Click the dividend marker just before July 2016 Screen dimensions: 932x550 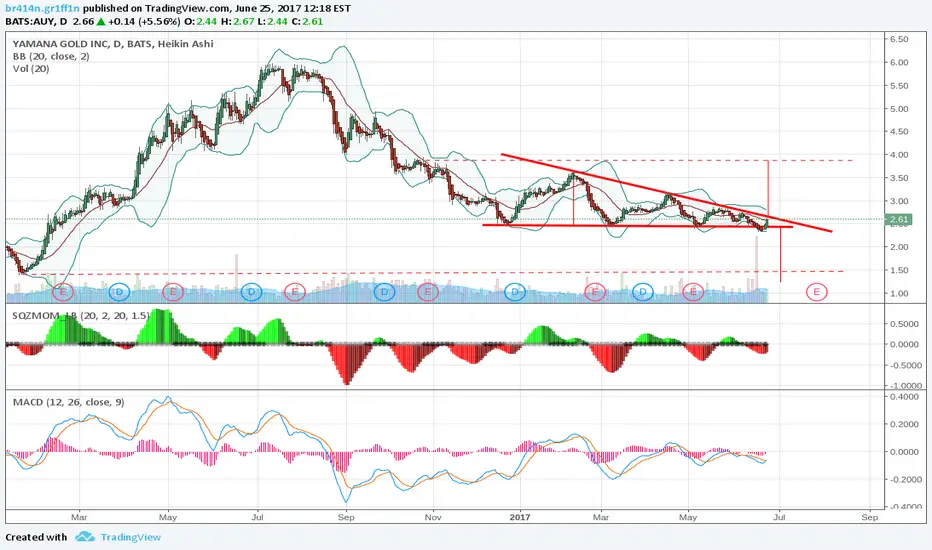click(251, 292)
